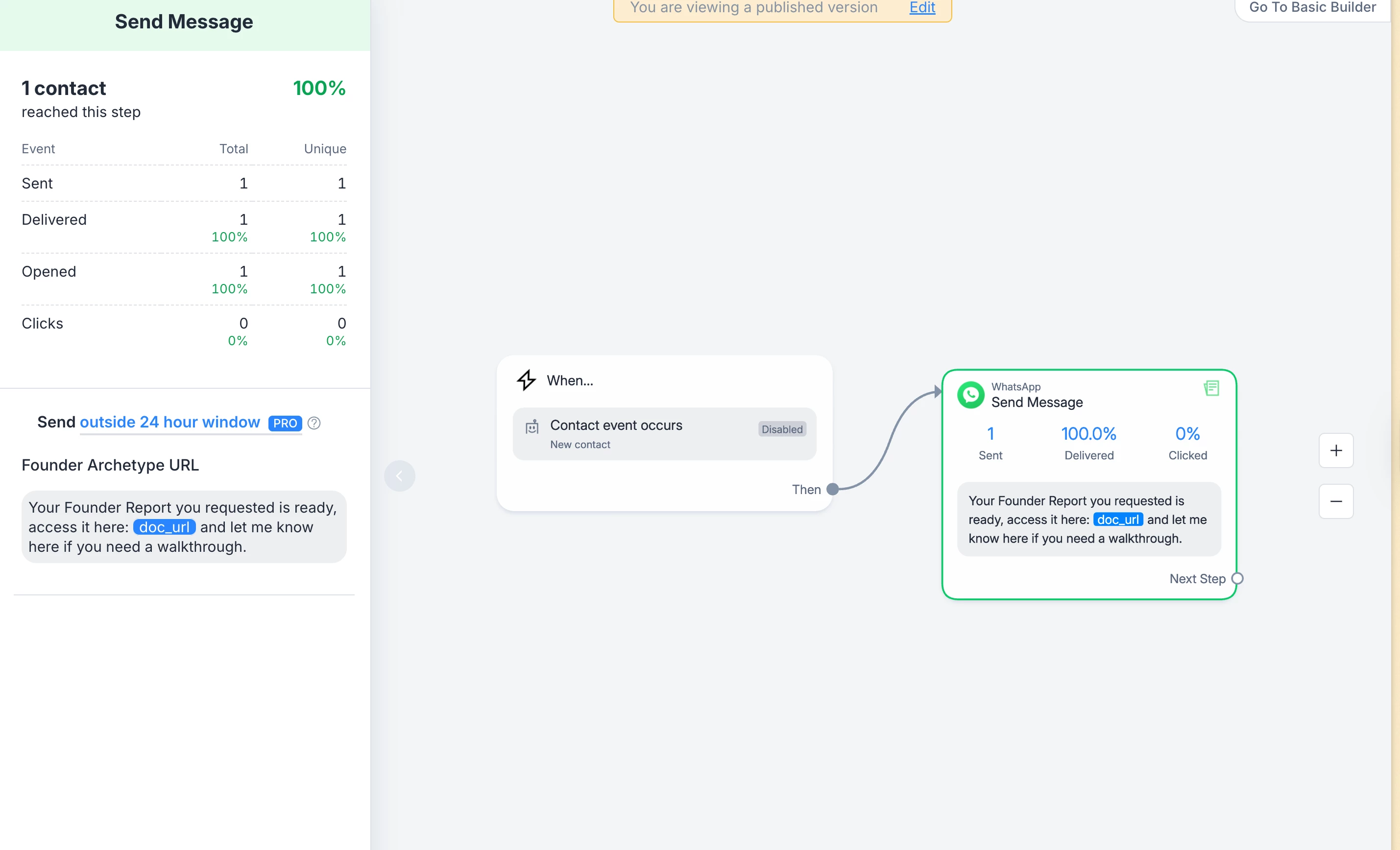Viewport: 1400px width, 850px height.
Task: Zoom out with the minus button
Action: 1335,501
